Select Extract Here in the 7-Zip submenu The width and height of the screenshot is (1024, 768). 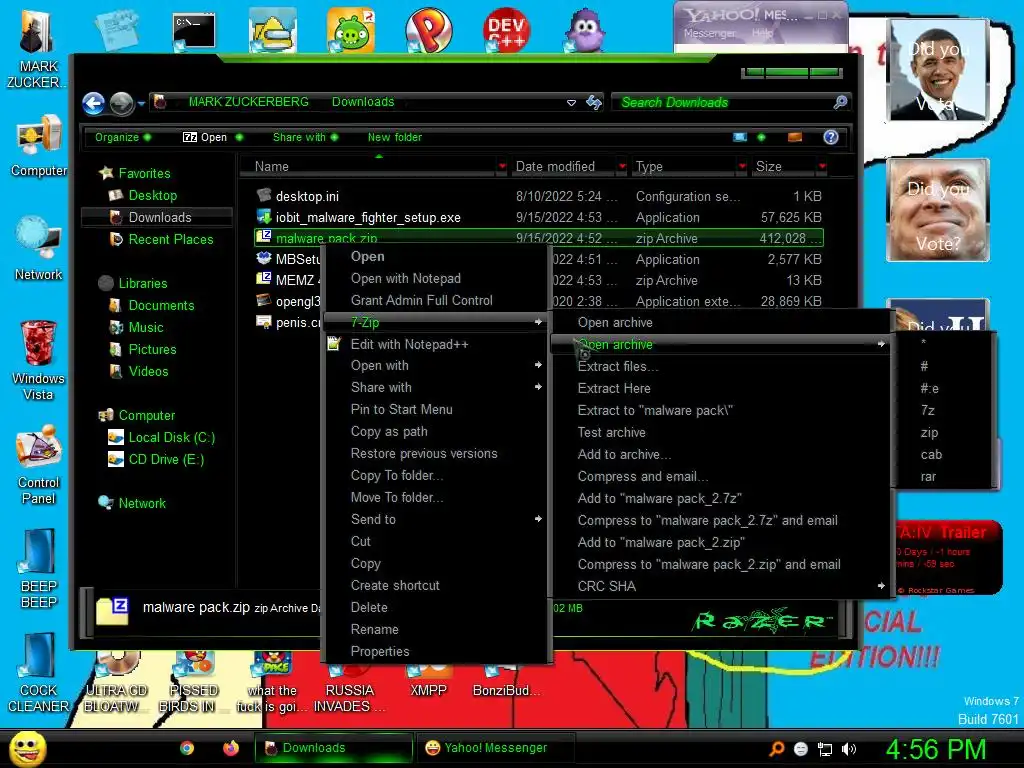[x=722, y=389]
